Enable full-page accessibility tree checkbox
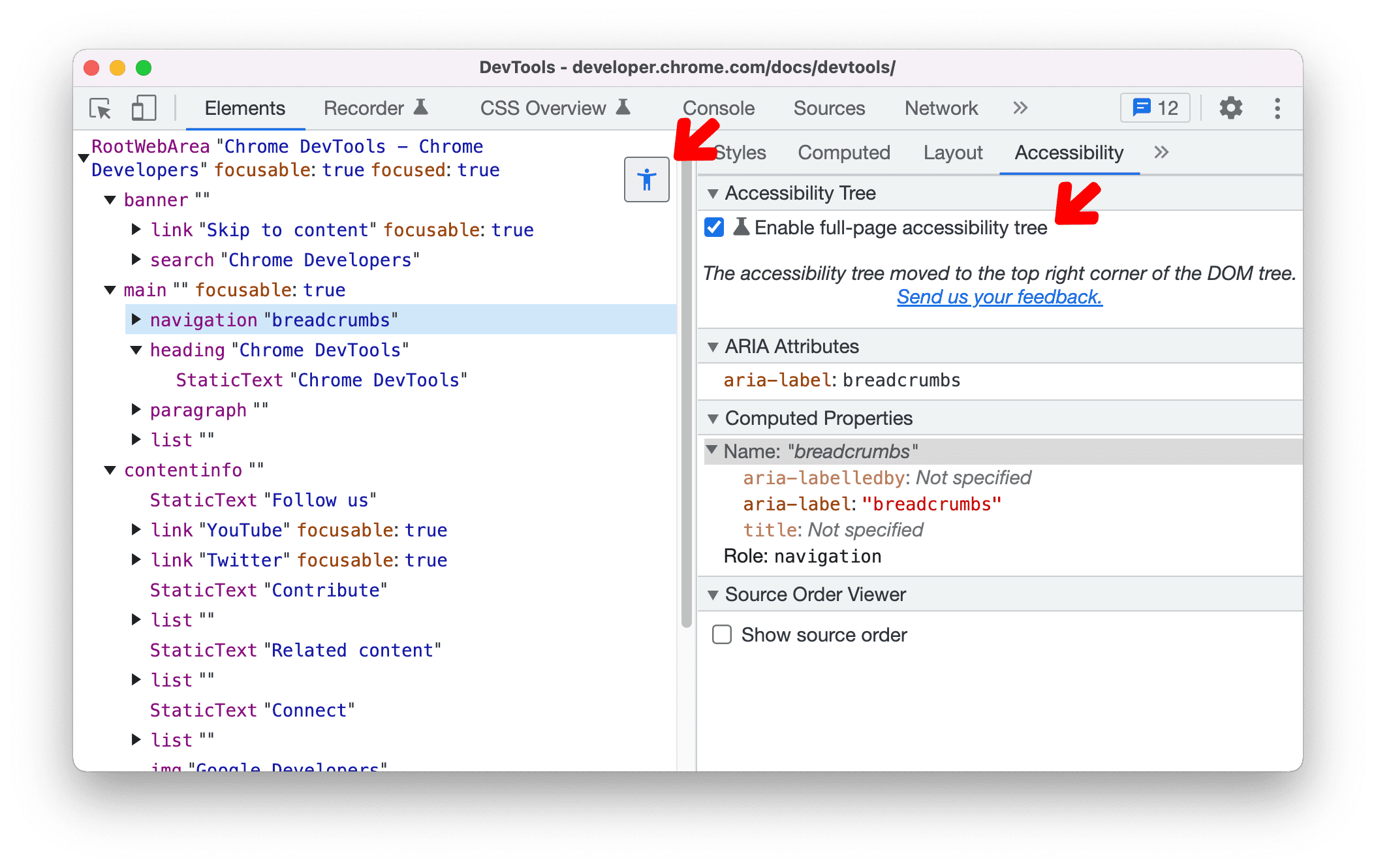 pyautogui.click(x=718, y=228)
